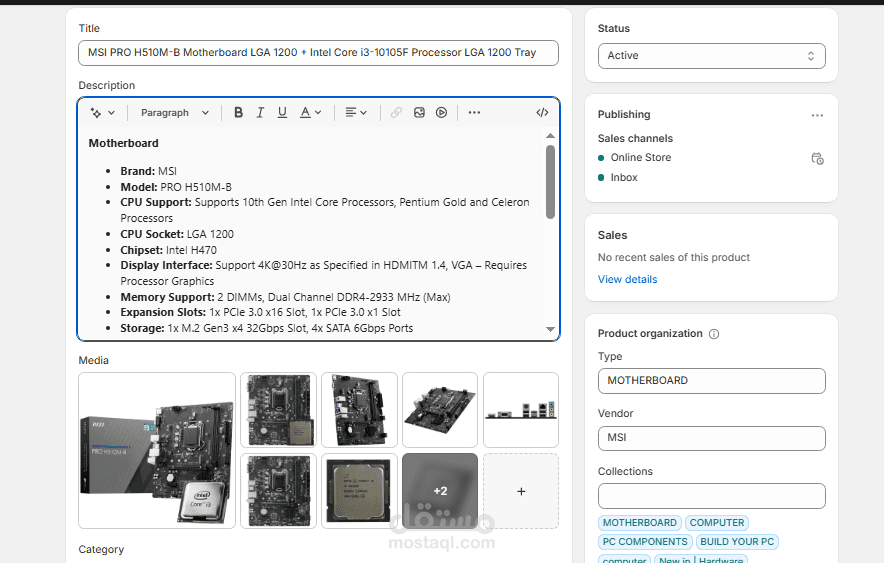Select the angled motherboard perspective thumbnail
Viewport: 884px width, 563px height.
coord(440,410)
